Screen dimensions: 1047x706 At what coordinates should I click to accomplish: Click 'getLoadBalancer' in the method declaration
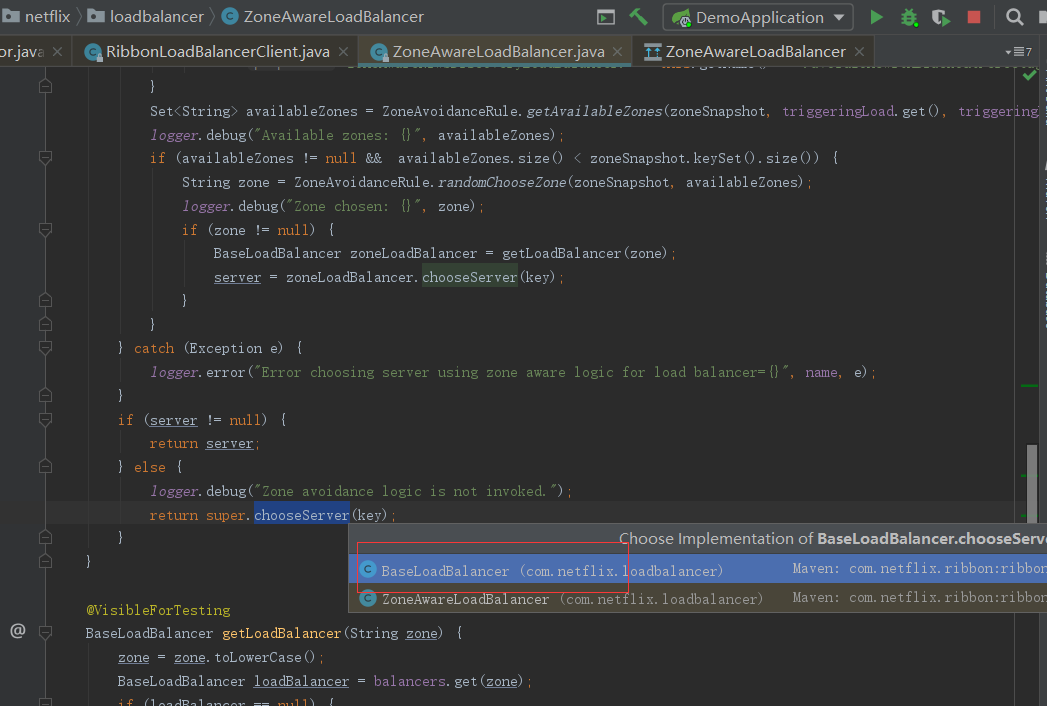282,633
